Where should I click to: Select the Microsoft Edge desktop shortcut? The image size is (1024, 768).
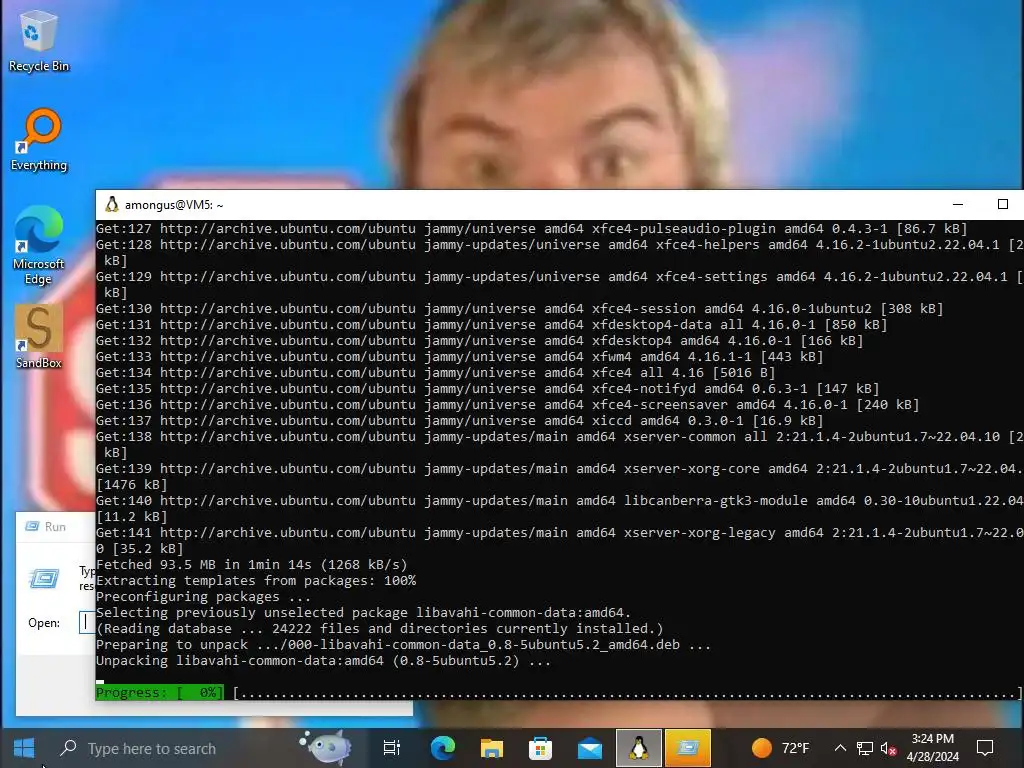pyautogui.click(x=39, y=246)
